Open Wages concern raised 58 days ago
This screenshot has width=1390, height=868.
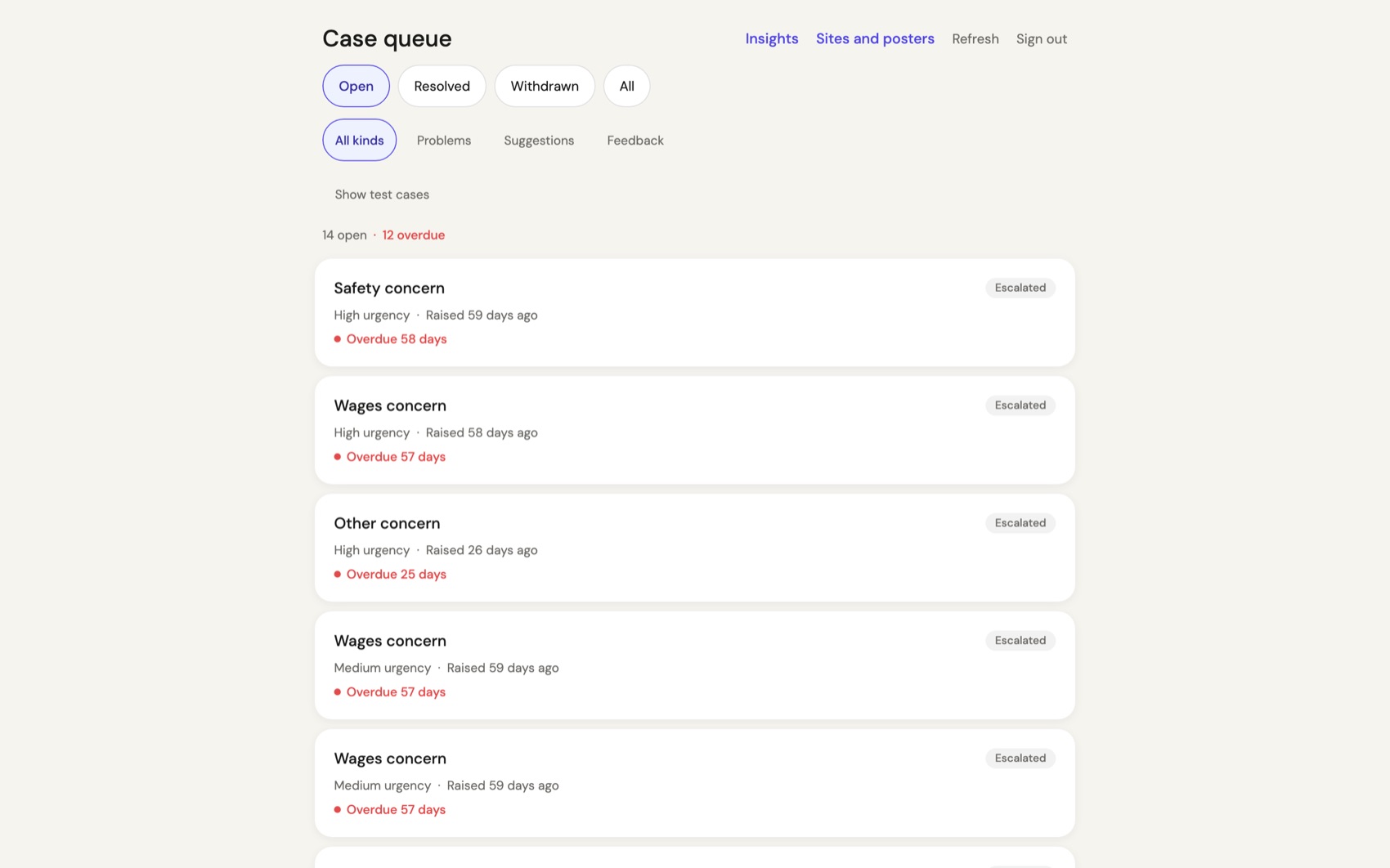(694, 430)
